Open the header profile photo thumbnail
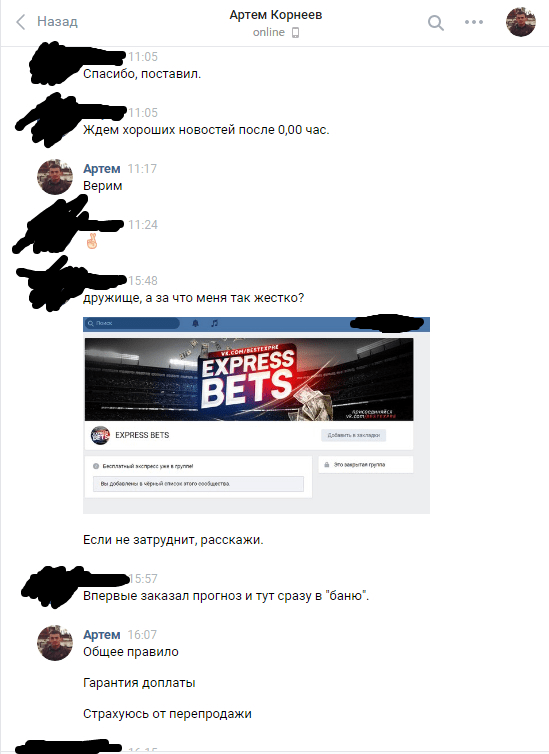Screen dimensions: 549x754 pos(521,22)
